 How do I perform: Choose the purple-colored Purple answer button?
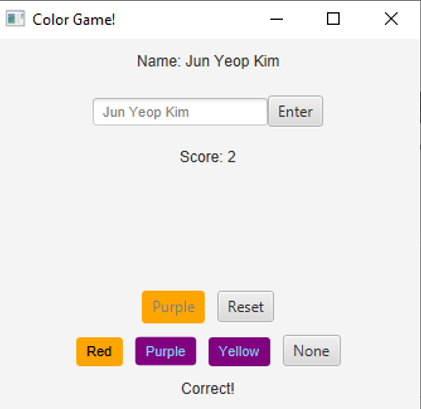[x=166, y=351]
